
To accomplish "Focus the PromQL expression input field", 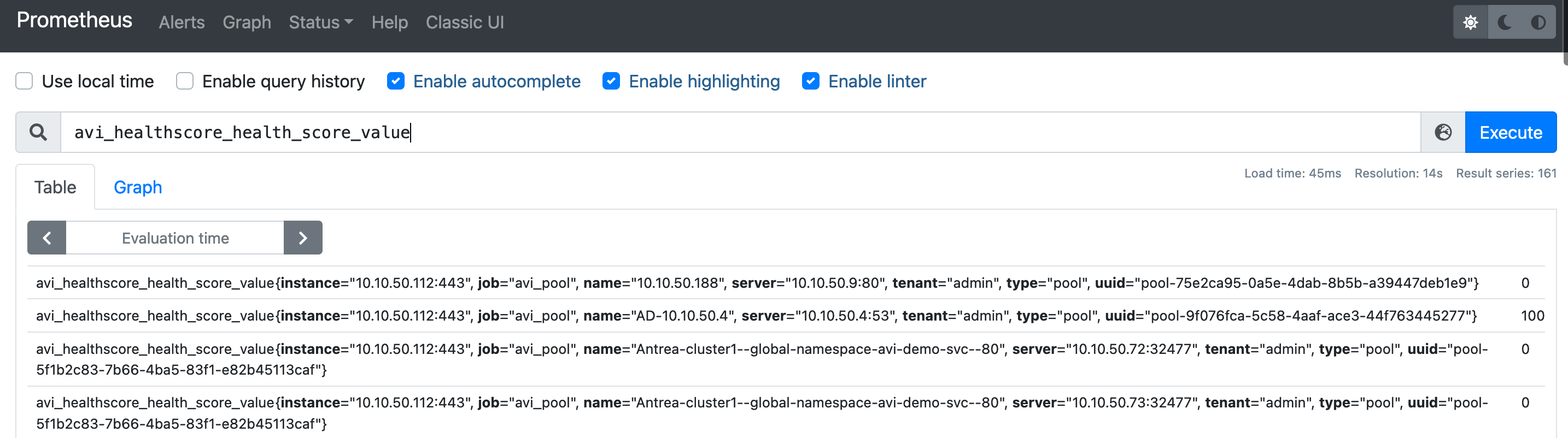I will point(740,132).
